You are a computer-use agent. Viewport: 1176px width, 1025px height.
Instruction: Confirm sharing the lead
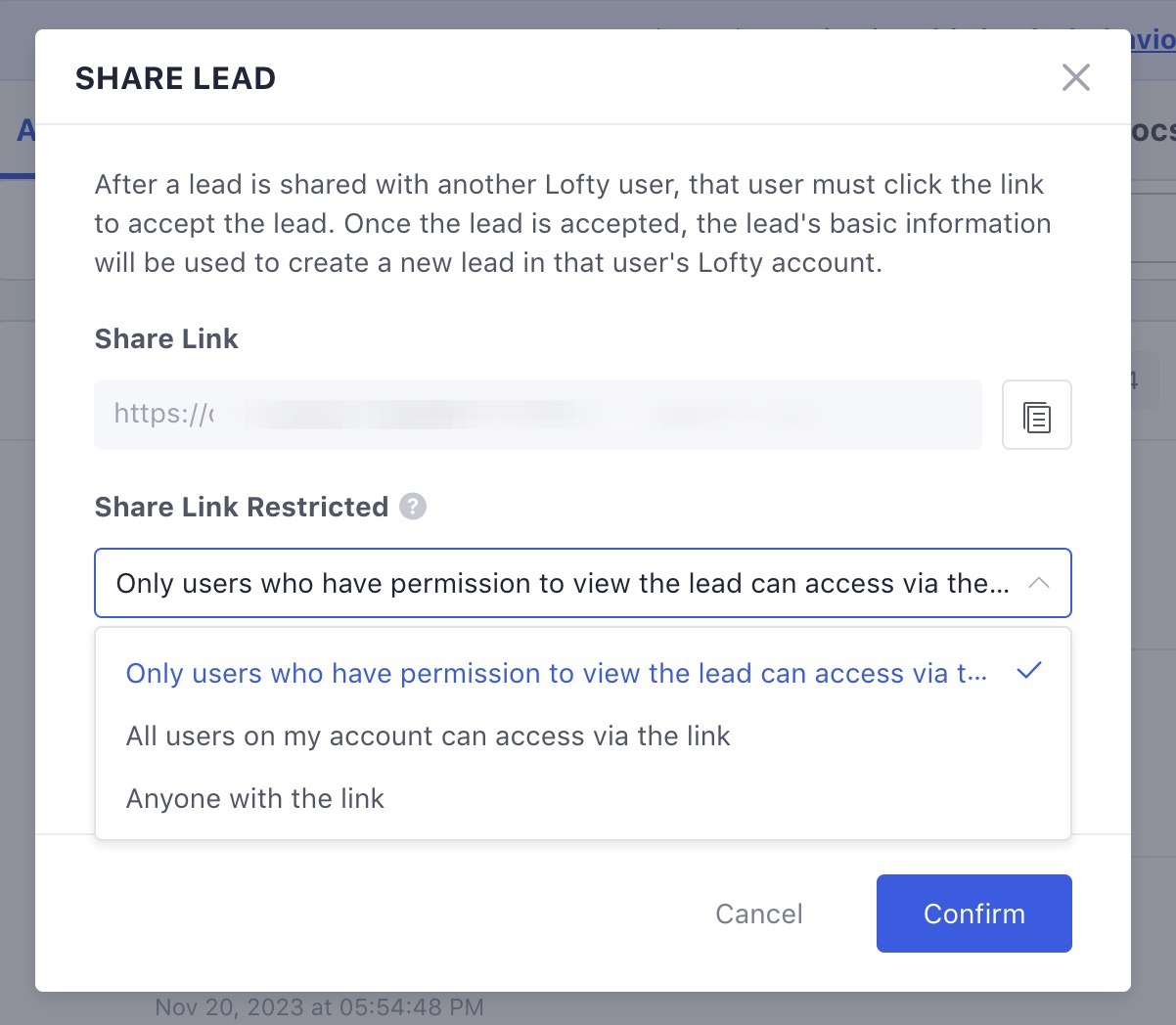click(x=974, y=914)
